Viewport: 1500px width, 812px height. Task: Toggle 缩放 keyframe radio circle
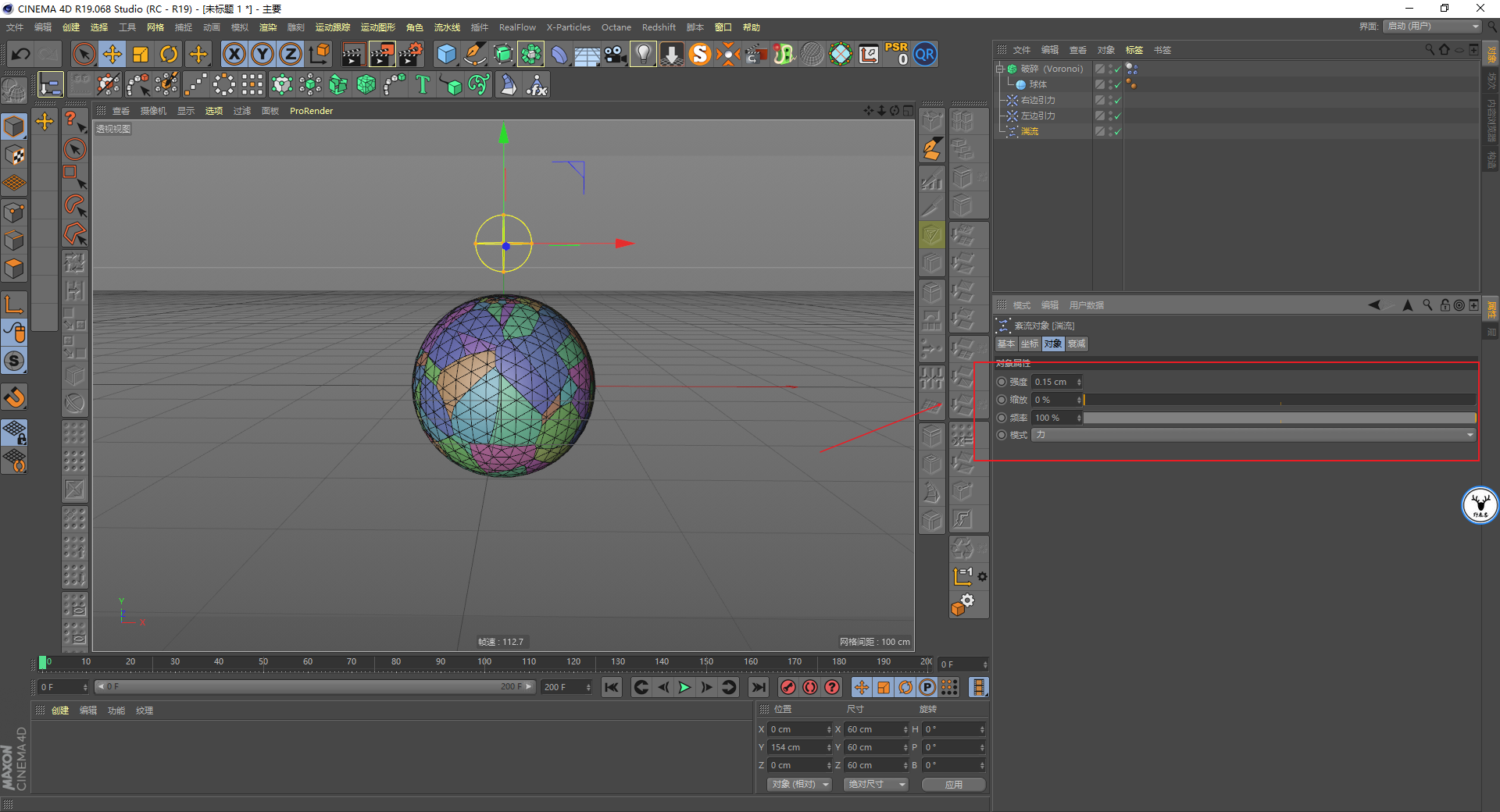[x=1002, y=400]
